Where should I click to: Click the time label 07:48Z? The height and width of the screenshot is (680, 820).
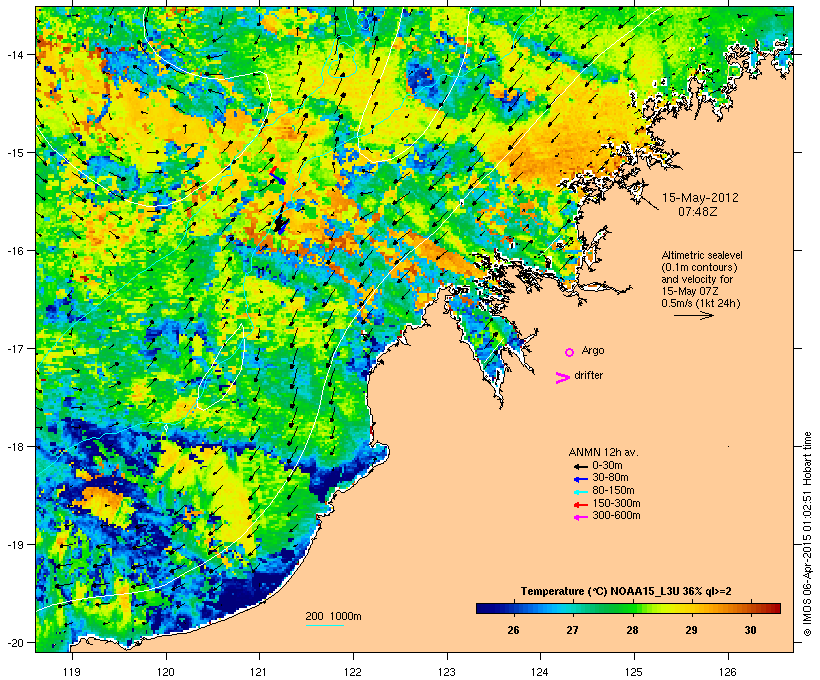pos(698,212)
